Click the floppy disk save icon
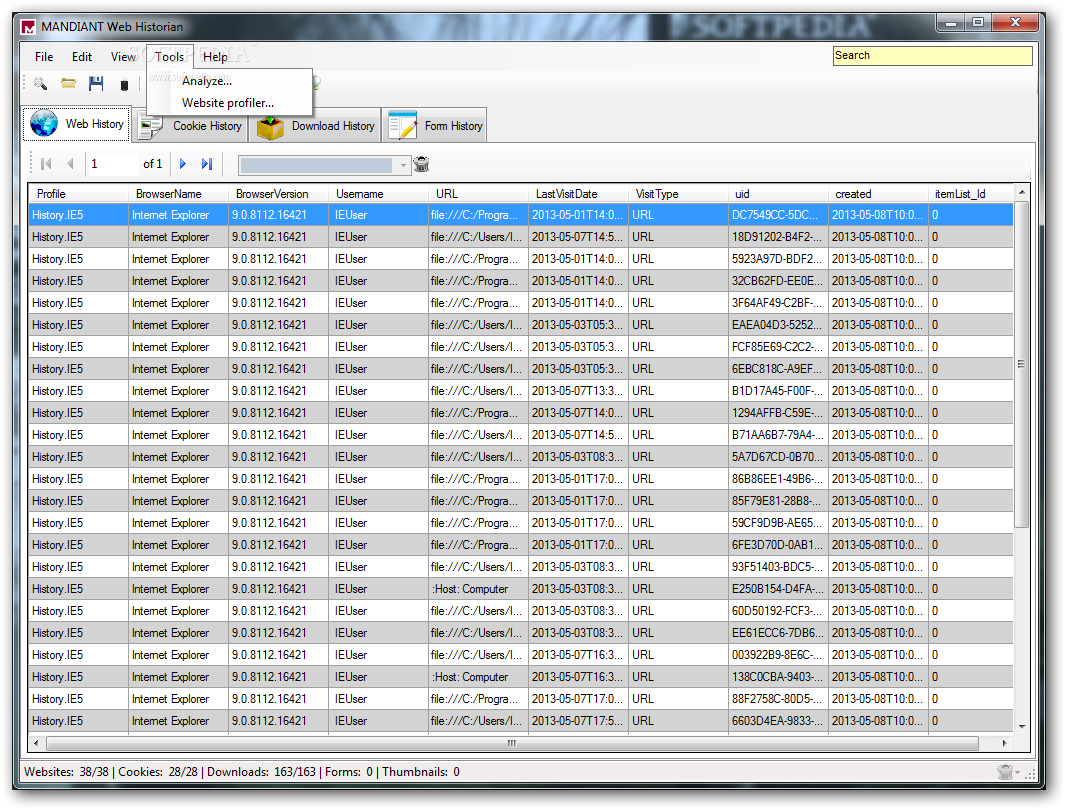The width and height of the screenshot is (1066, 810). pos(96,84)
